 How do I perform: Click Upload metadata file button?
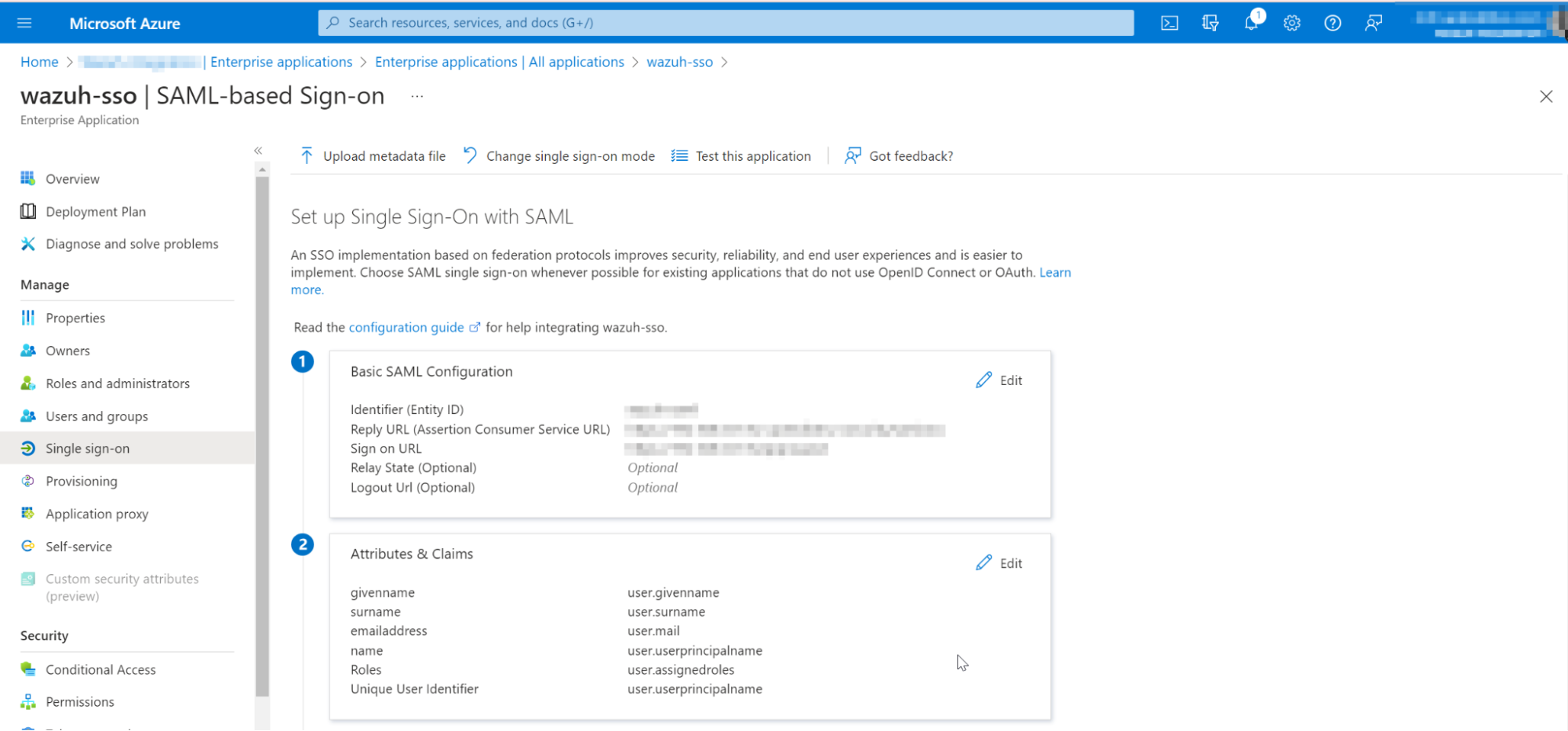pyautogui.click(x=373, y=156)
